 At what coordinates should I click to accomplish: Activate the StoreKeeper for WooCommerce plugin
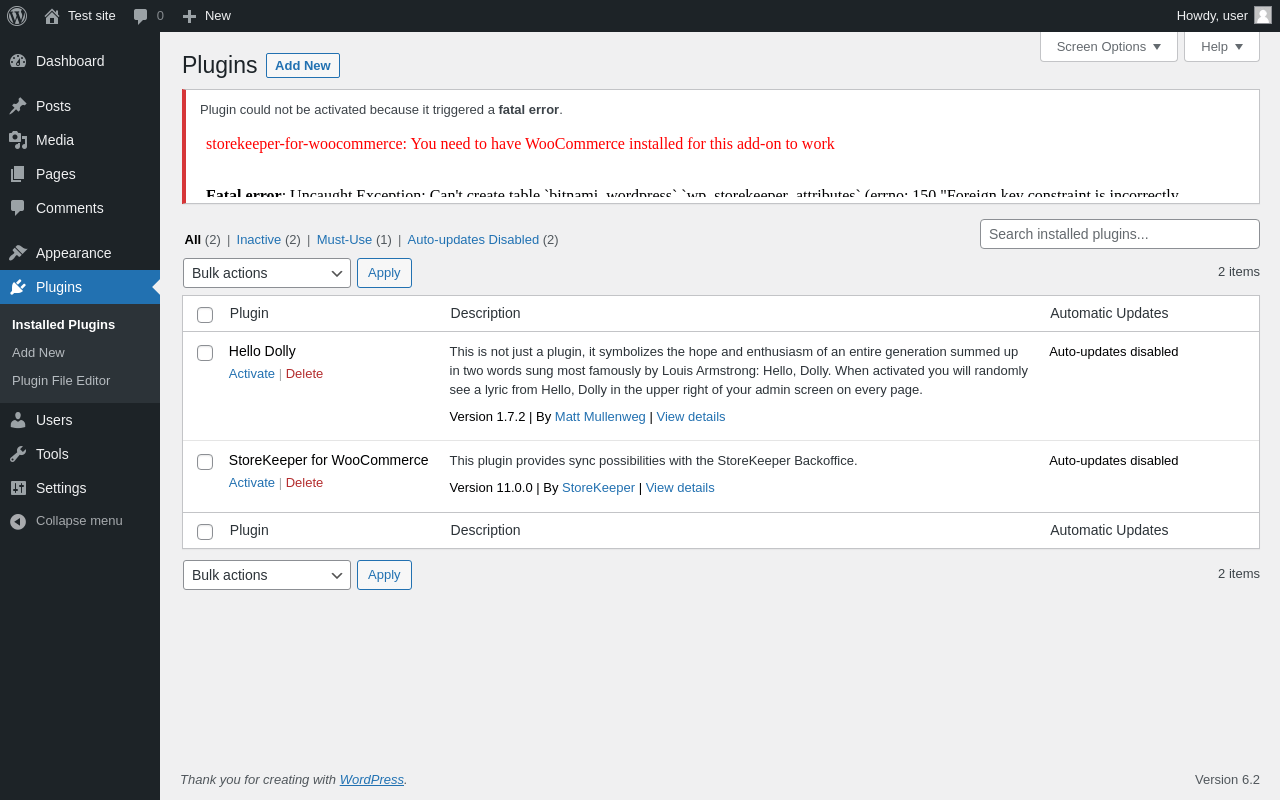tap(252, 483)
